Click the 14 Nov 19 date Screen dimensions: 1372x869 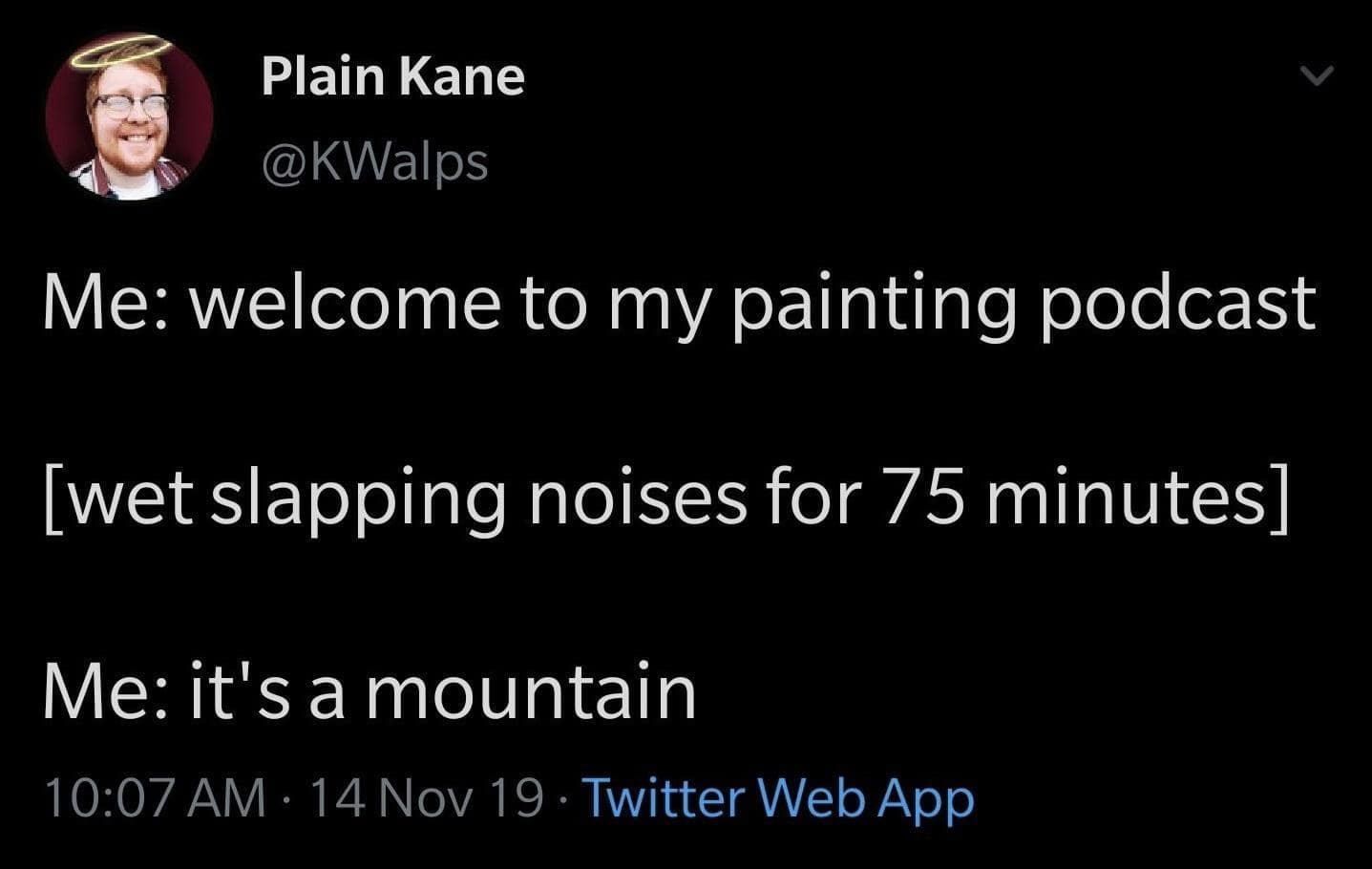426,798
